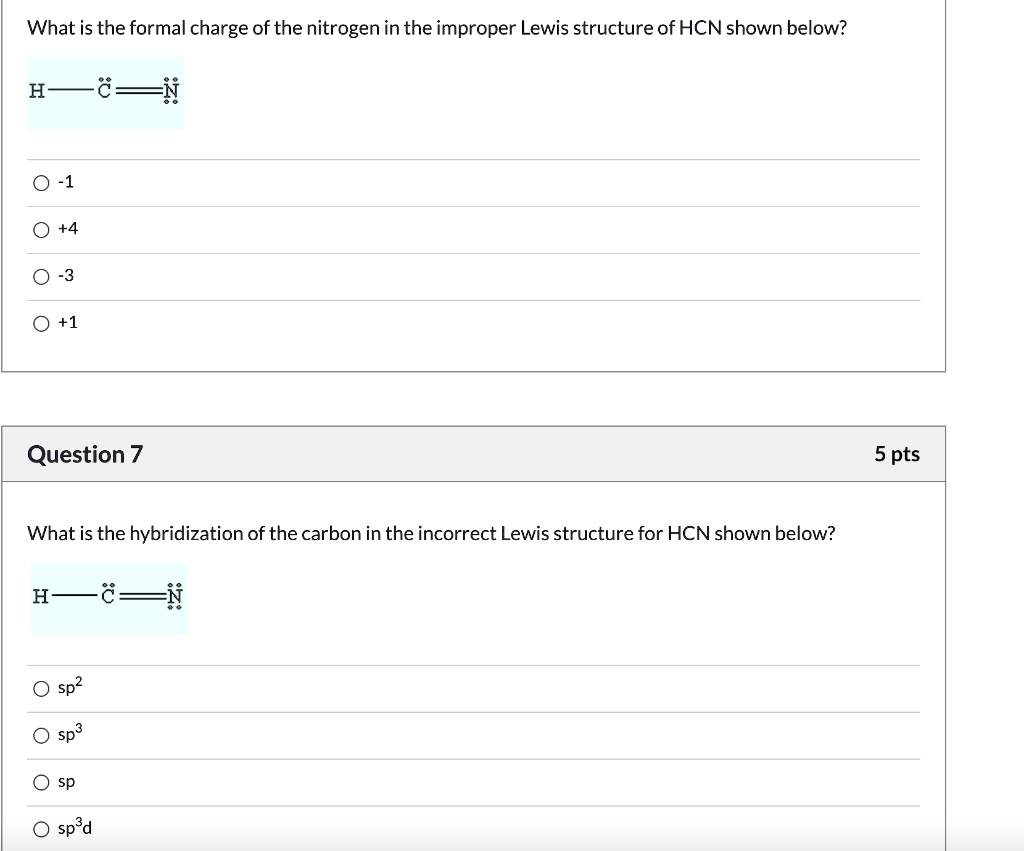
Task: Choose the sp3 hybridization answer
Action: point(42,735)
